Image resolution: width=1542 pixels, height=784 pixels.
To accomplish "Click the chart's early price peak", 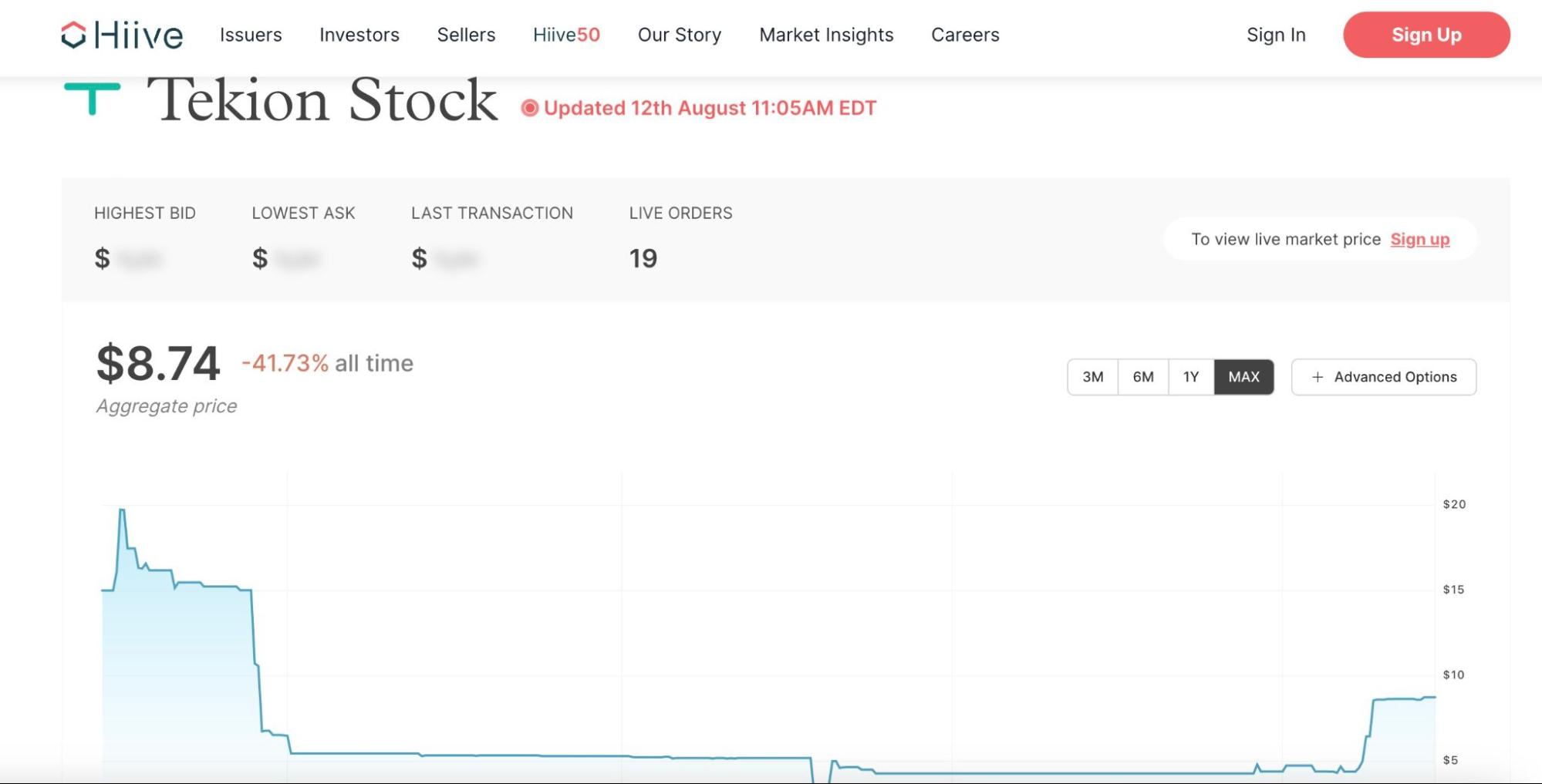I will [122, 510].
